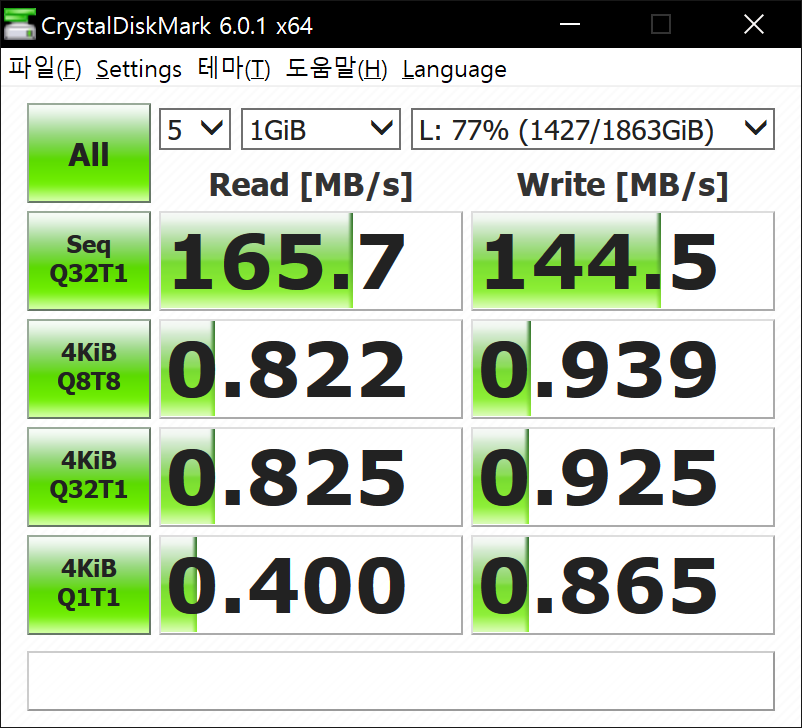This screenshot has width=802, height=728.
Task: Open the 테마(T) menu
Action: [234, 69]
